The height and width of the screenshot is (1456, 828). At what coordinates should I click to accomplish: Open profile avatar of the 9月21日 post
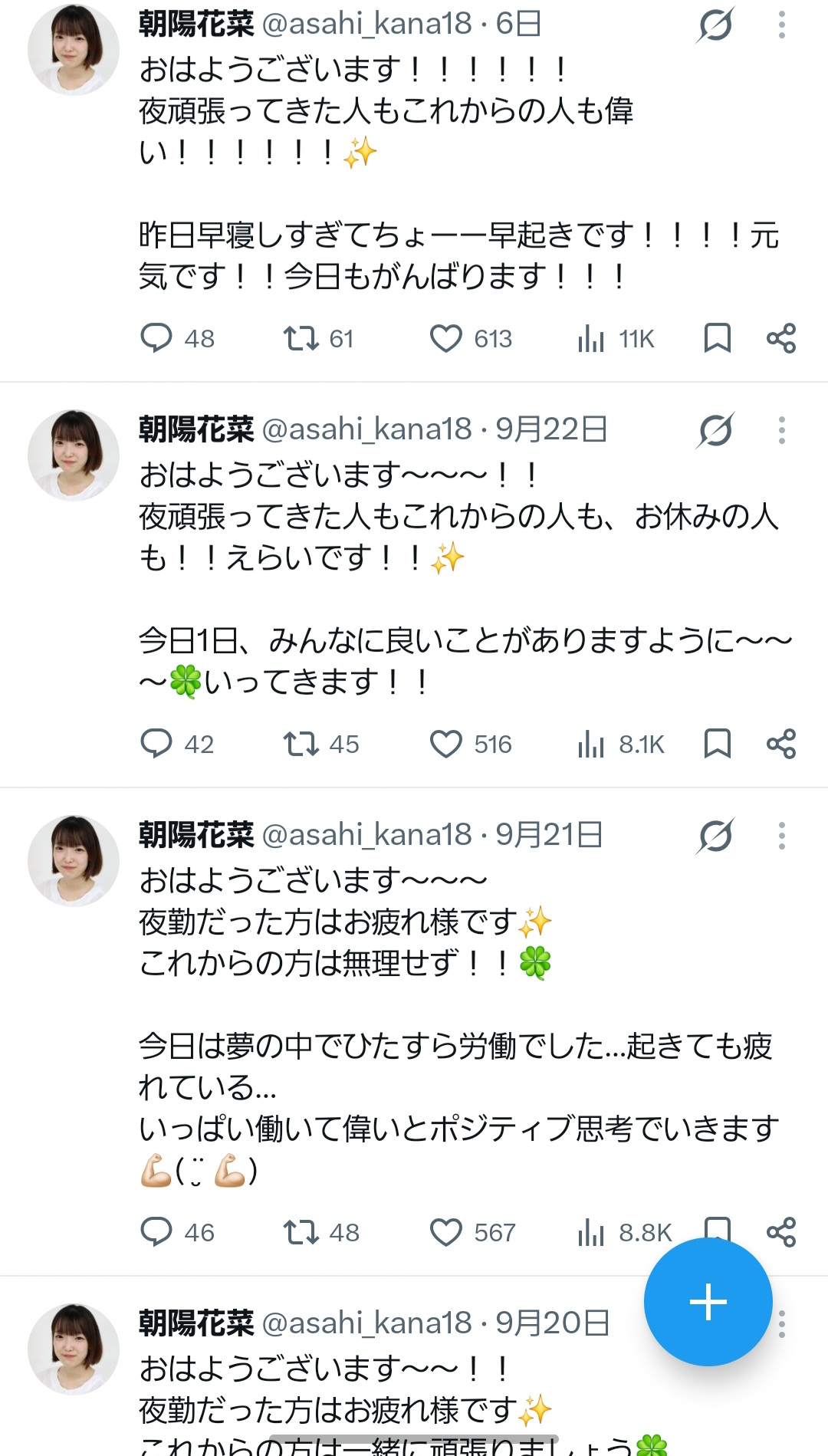(74, 861)
